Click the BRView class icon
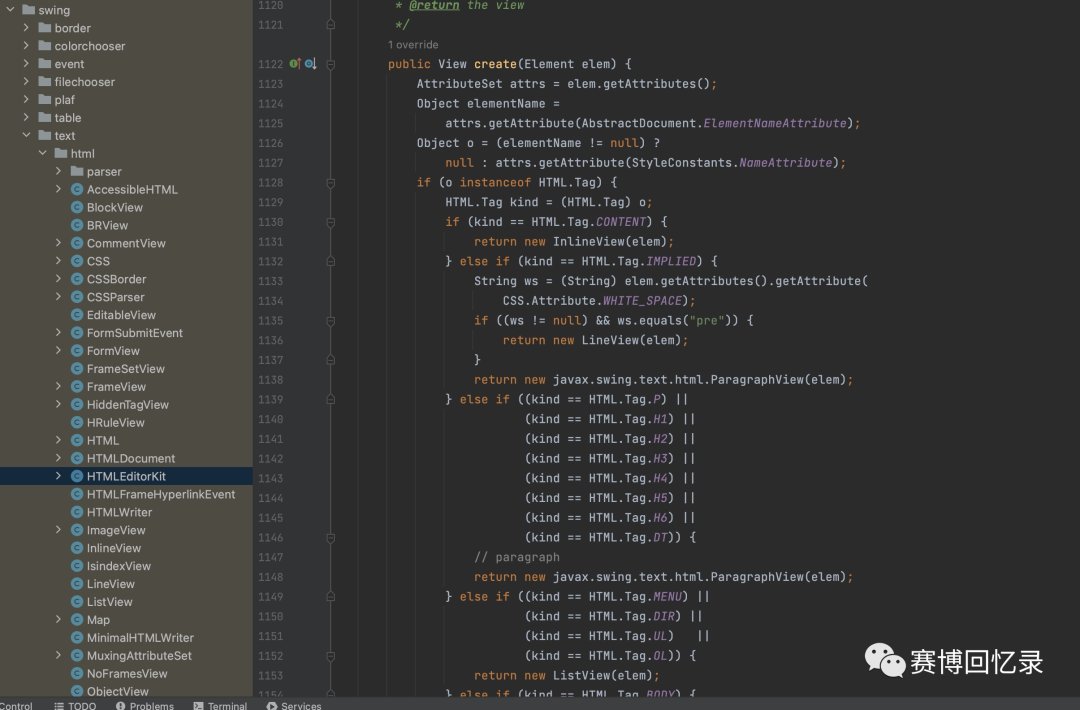Screen dimensions: 1080x710 coord(77,225)
